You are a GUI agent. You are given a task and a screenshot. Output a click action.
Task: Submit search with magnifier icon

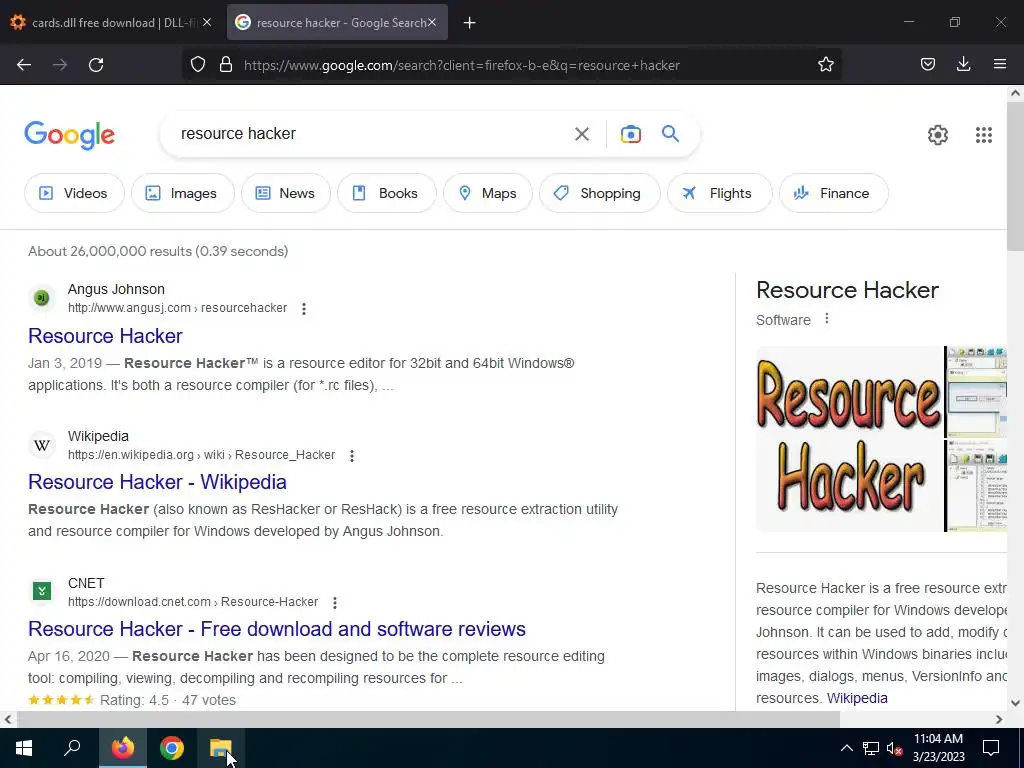coord(671,134)
